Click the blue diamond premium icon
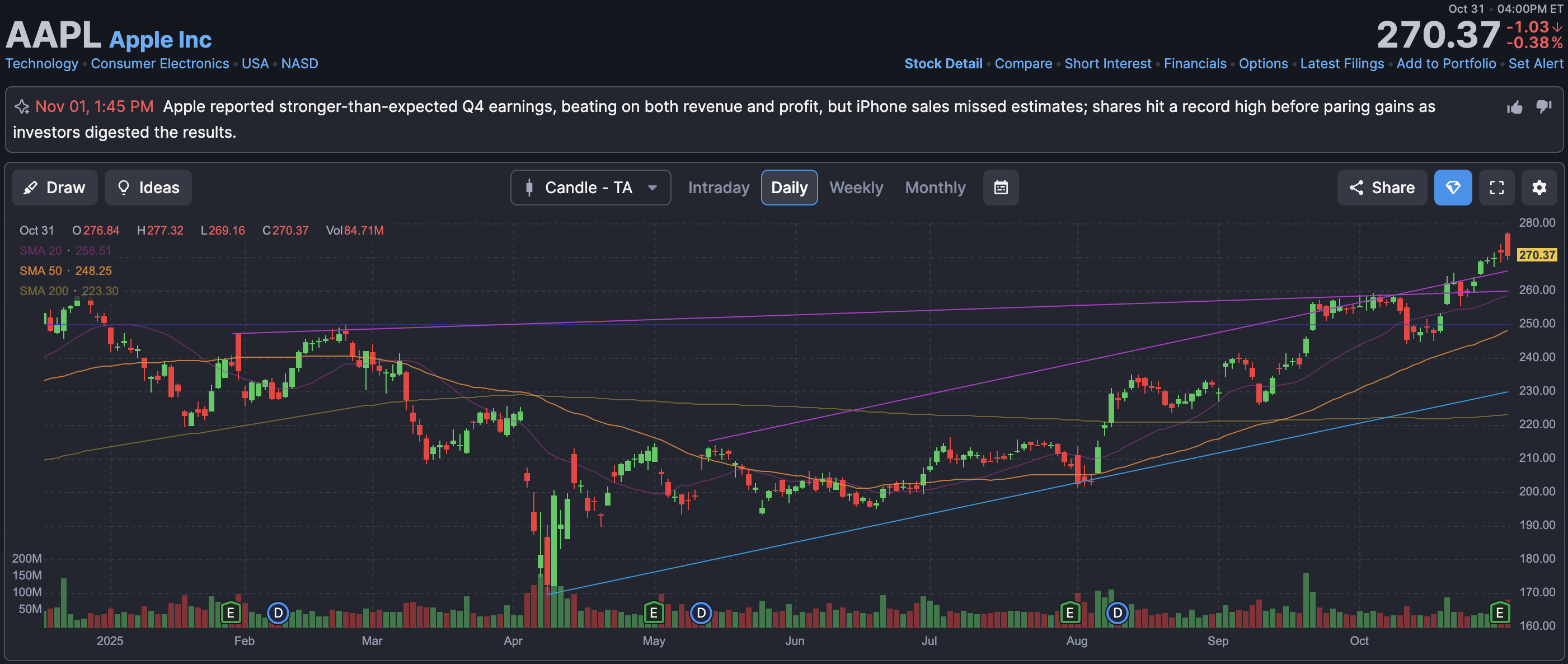 1453,188
